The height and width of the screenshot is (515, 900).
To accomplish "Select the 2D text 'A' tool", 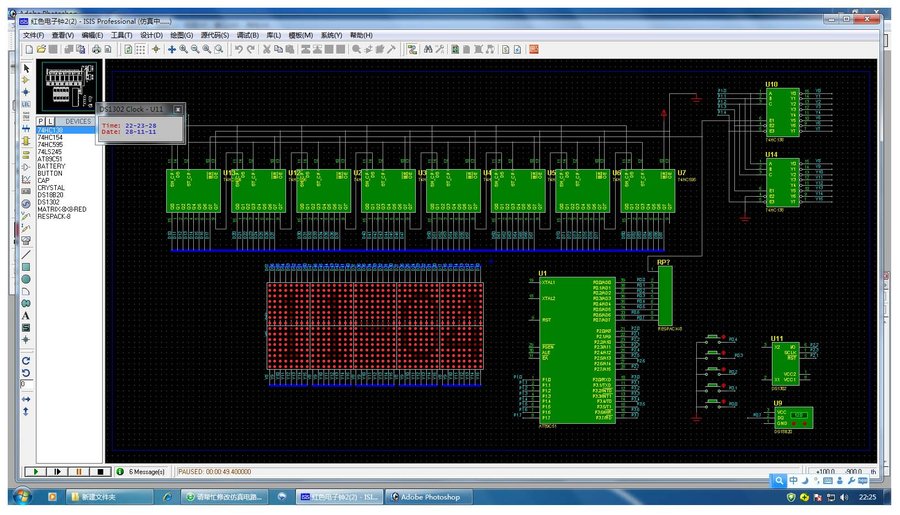I will [26, 315].
